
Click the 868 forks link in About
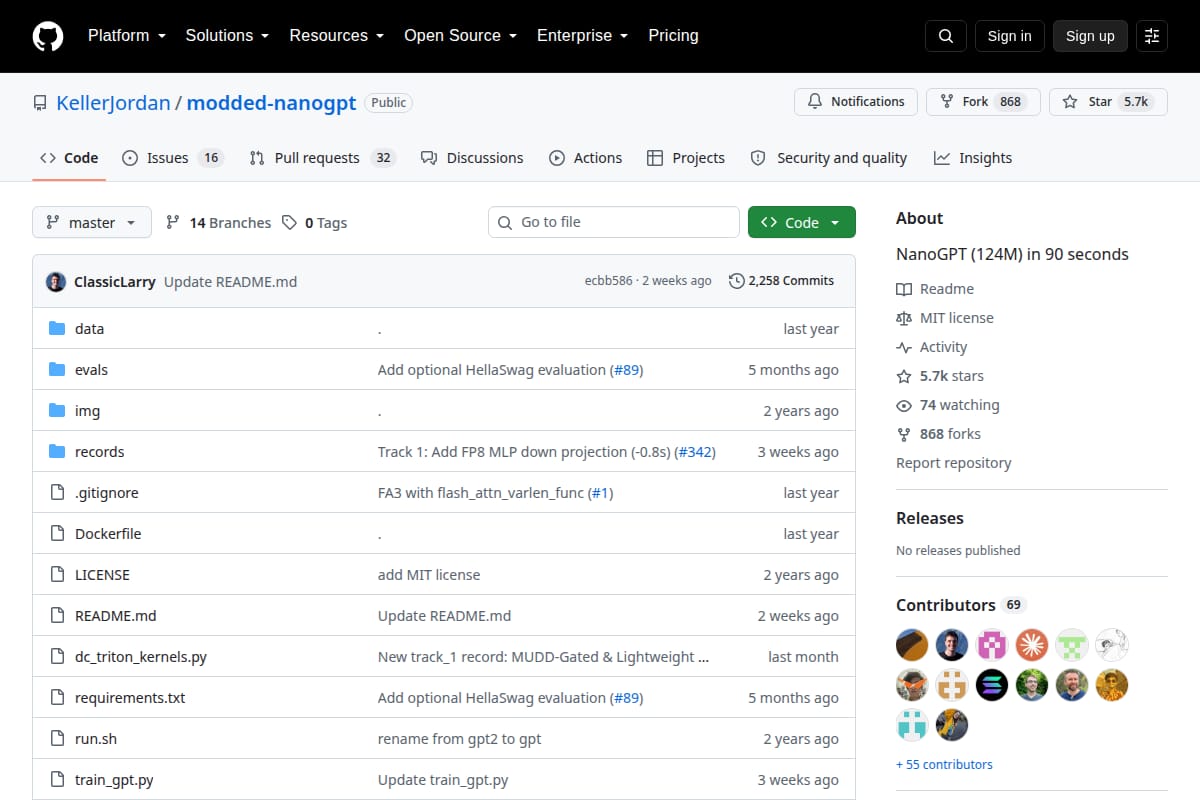pyautogui.click(x=938, y=434)
